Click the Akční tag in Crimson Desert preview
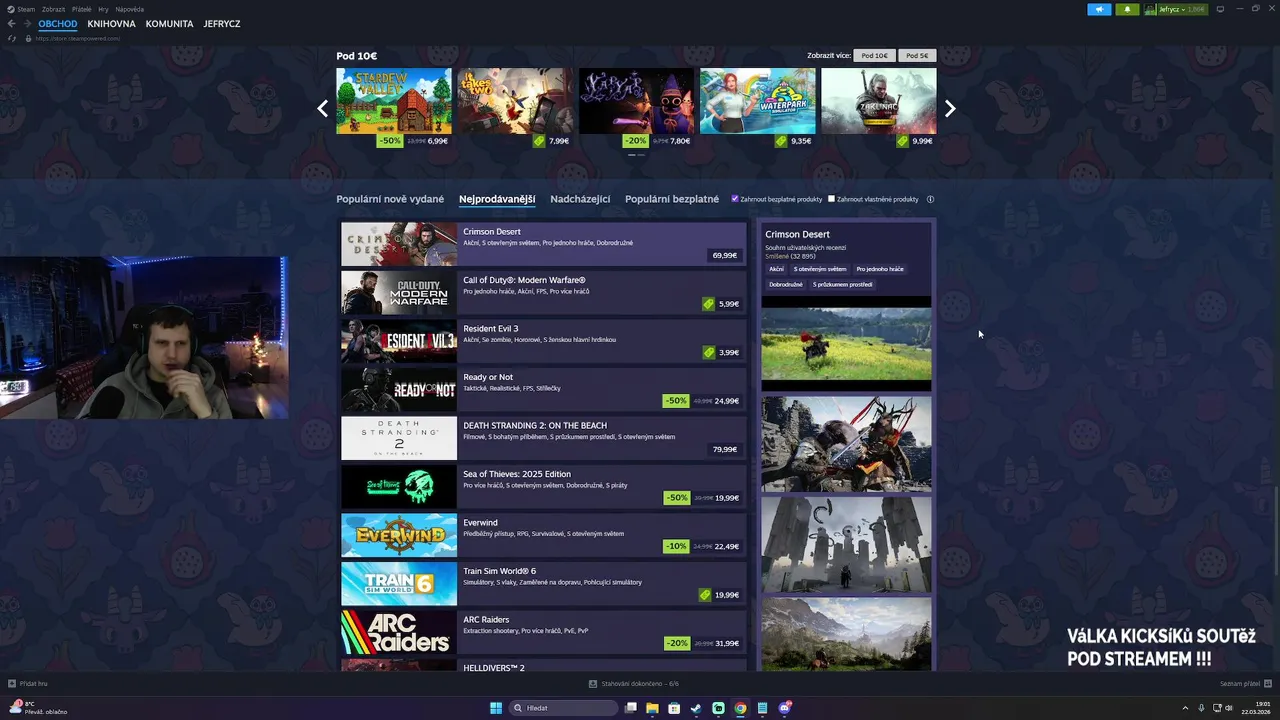This screenshot has height=720, width=1280. 777,269
